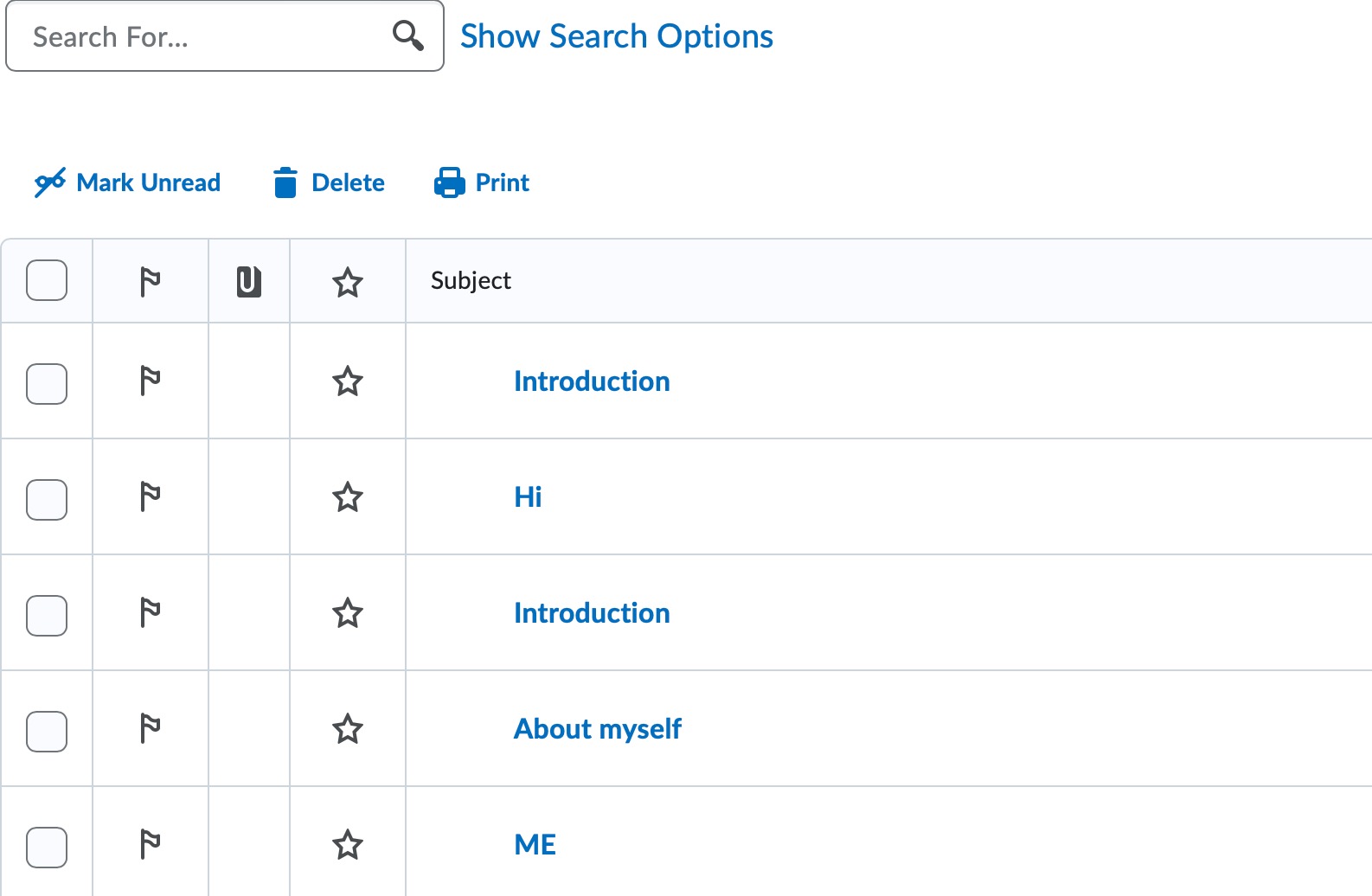
Task: Flag the Introduction message above Hi
Action: (x=151, y=381)
